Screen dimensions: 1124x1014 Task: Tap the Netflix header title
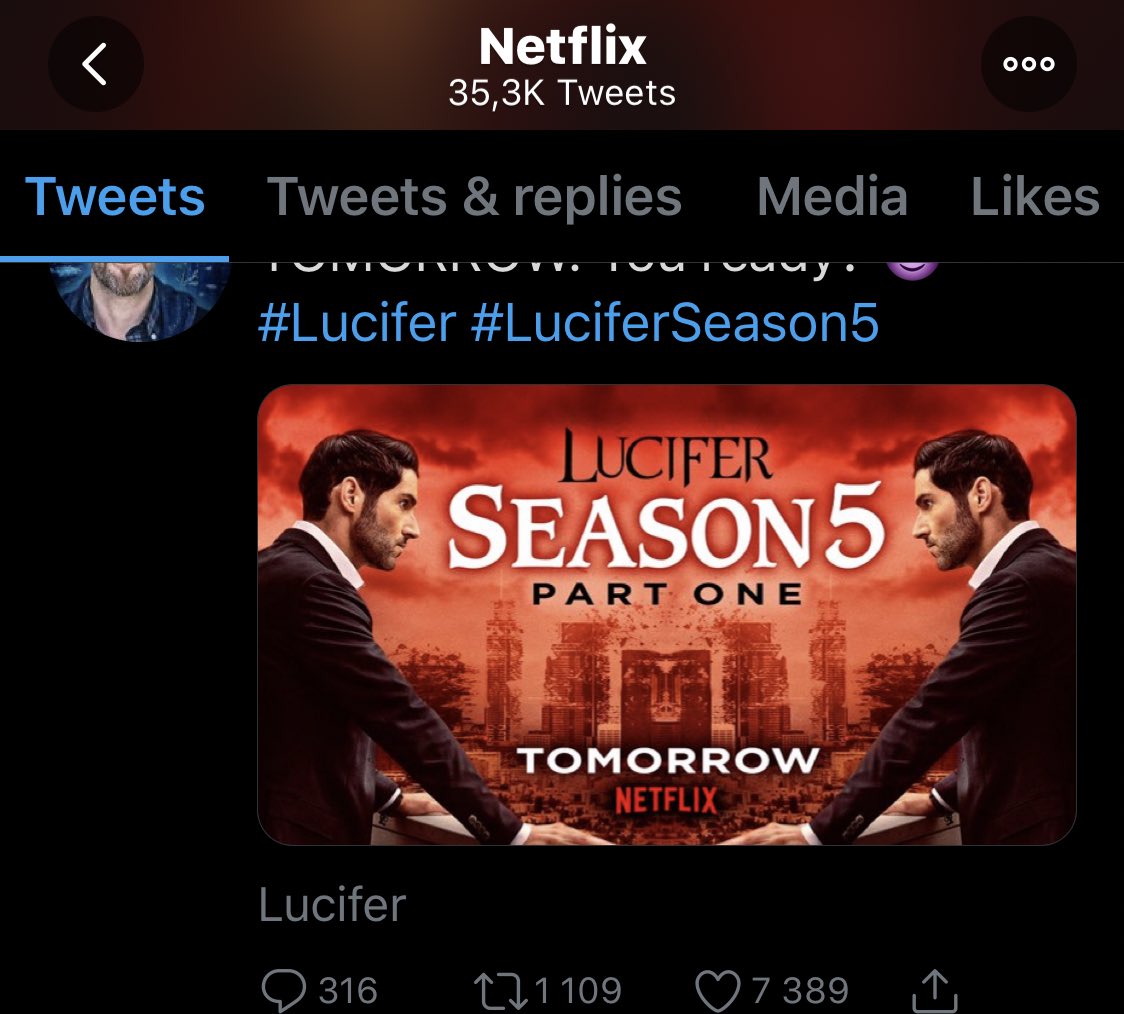tap(562, 47)
